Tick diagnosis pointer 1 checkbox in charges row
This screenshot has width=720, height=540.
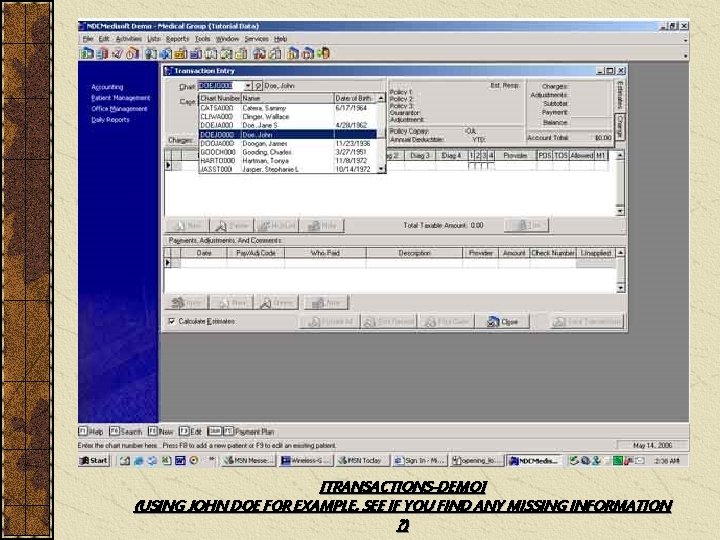click(471, 166)
